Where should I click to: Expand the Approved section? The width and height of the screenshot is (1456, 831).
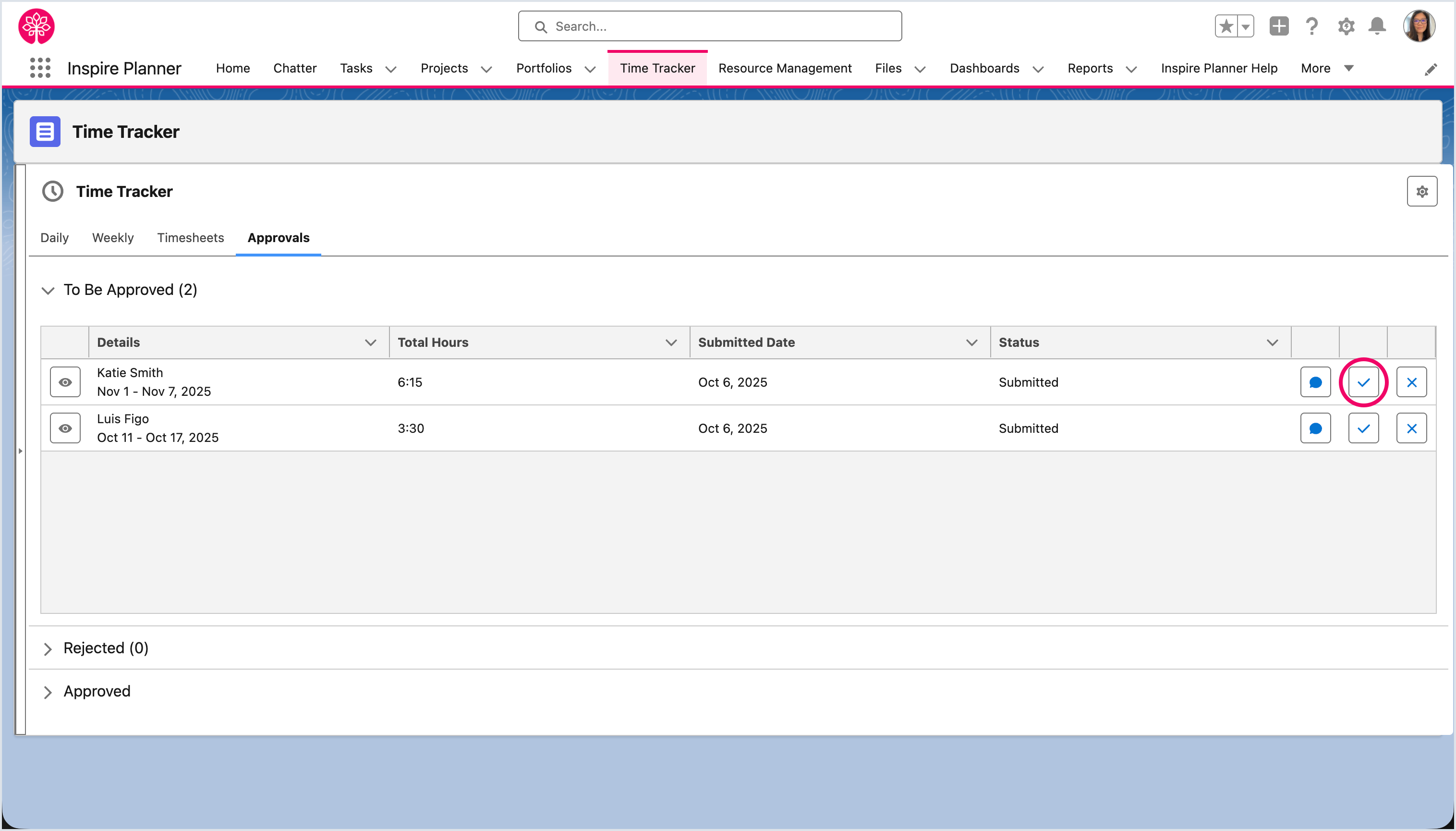[48, 692]
